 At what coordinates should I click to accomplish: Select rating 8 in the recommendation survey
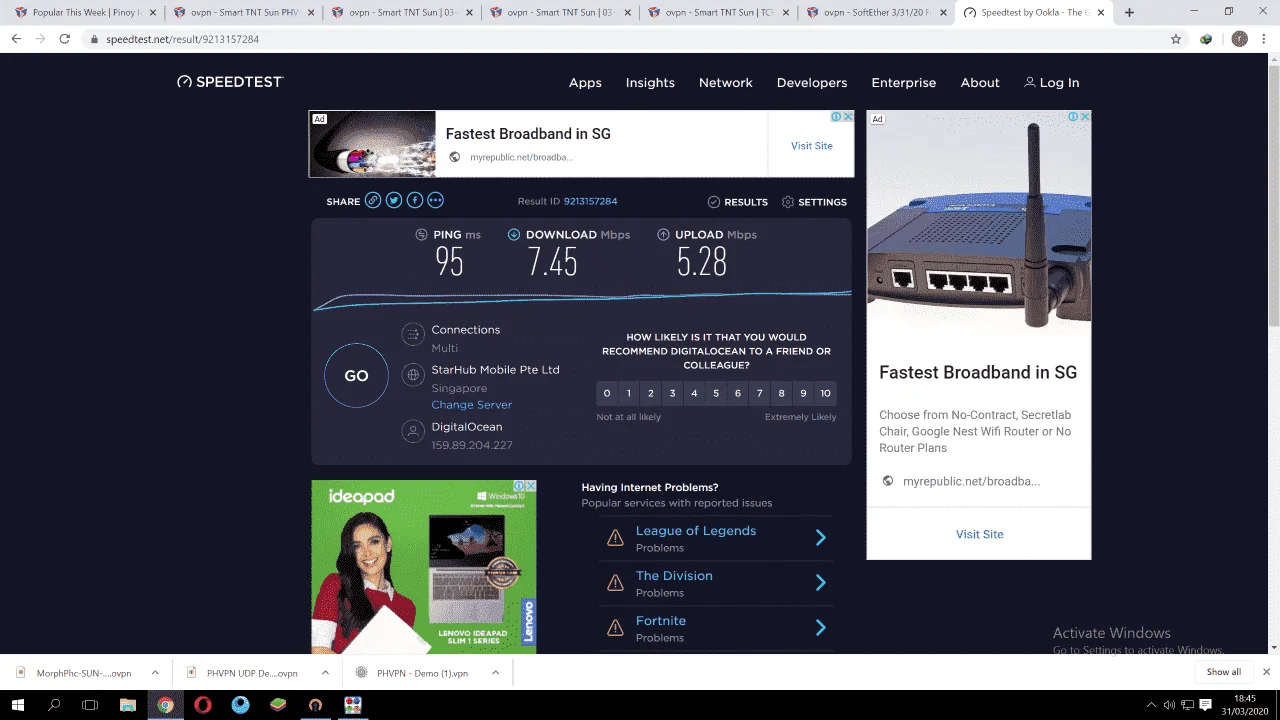[782, 393]
